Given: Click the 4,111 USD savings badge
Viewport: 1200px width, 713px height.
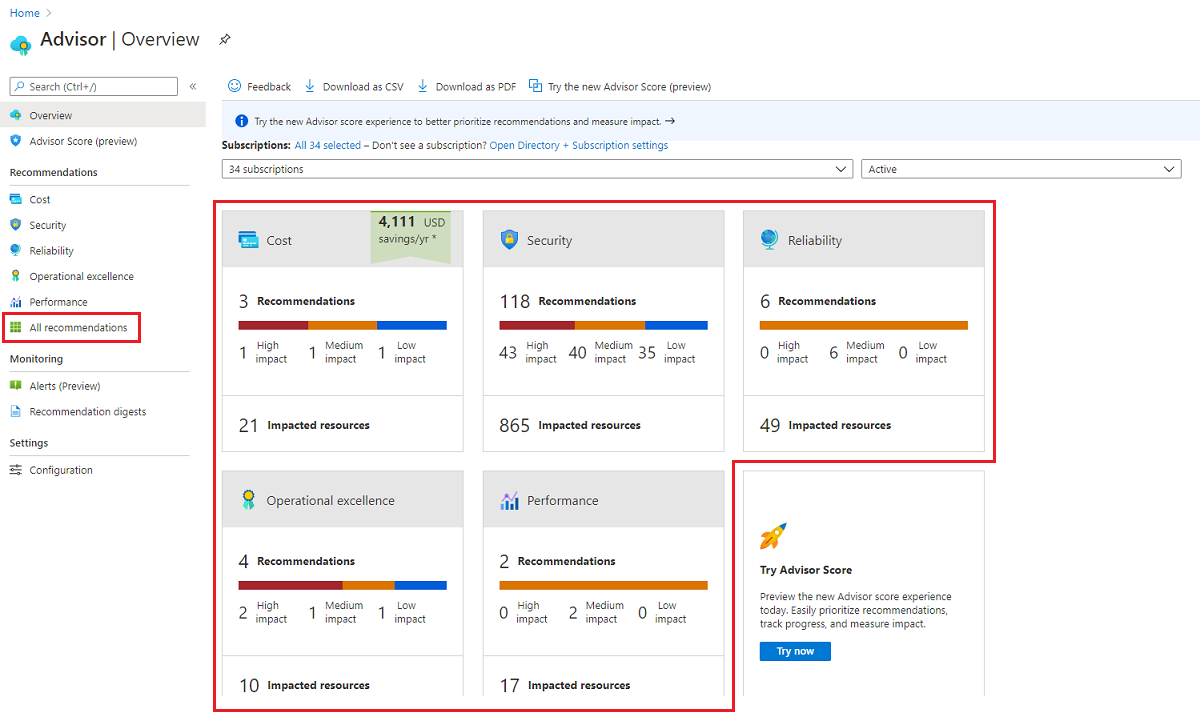Looking at the screenshot, I should [411, 236].
